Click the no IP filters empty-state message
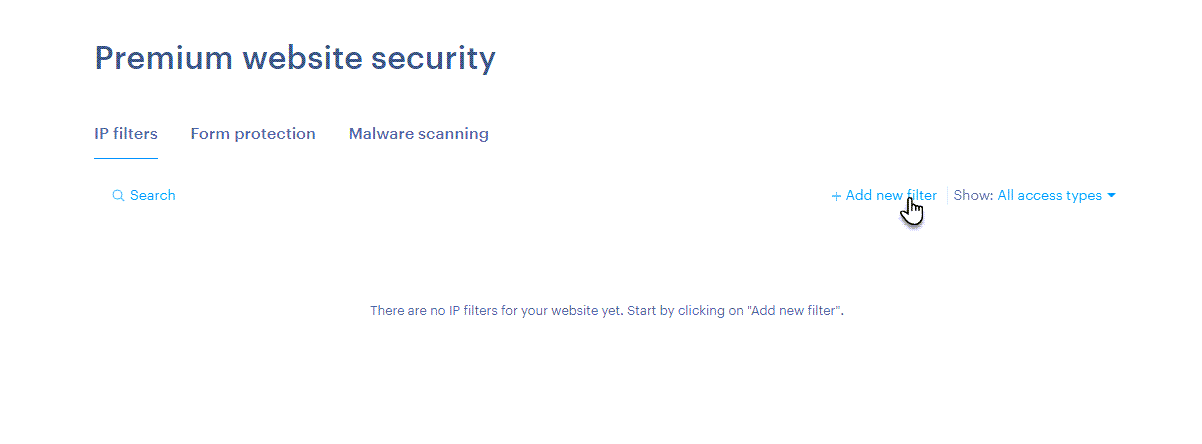This screenshot has width=1202, height=444. pyautogui.click(x=607, y=311)
